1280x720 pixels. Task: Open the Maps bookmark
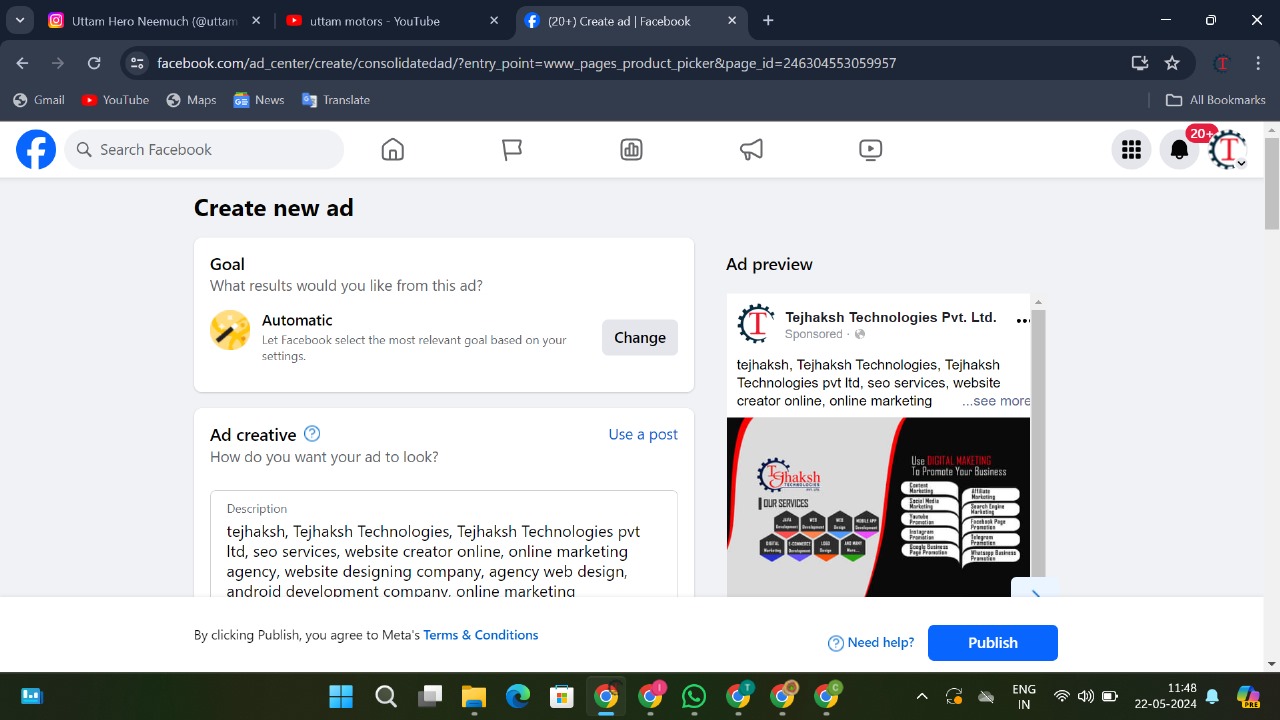191,100
